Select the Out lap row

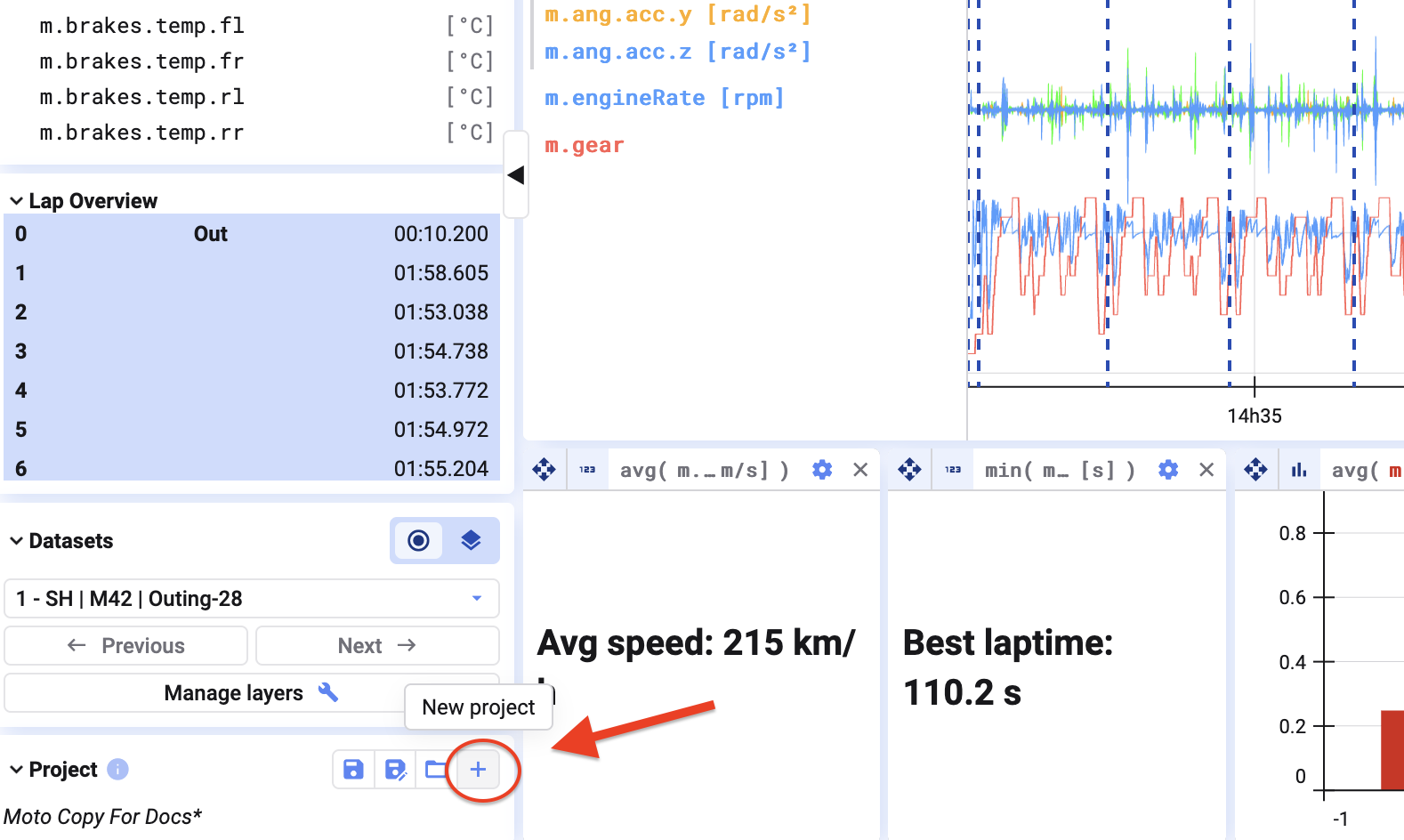pyautogui.click(x=252, y=234)
